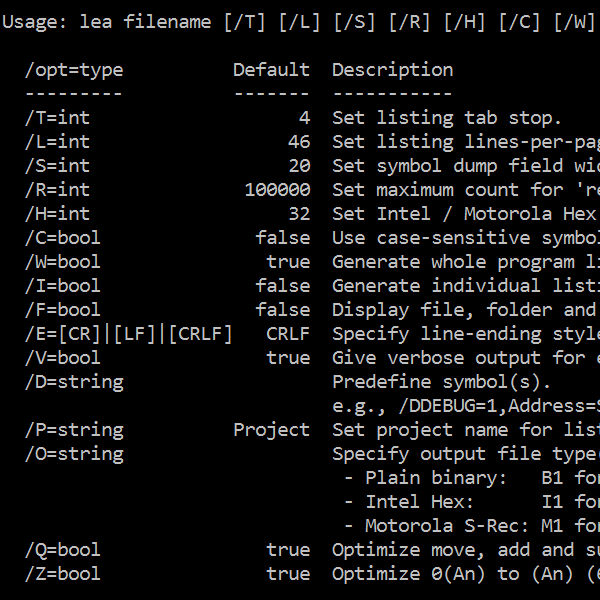This screenshot has width=600, height=600.
Task: Click the '/Q=bool' option text
Action: pyautogui.click(x=63, y=550)
